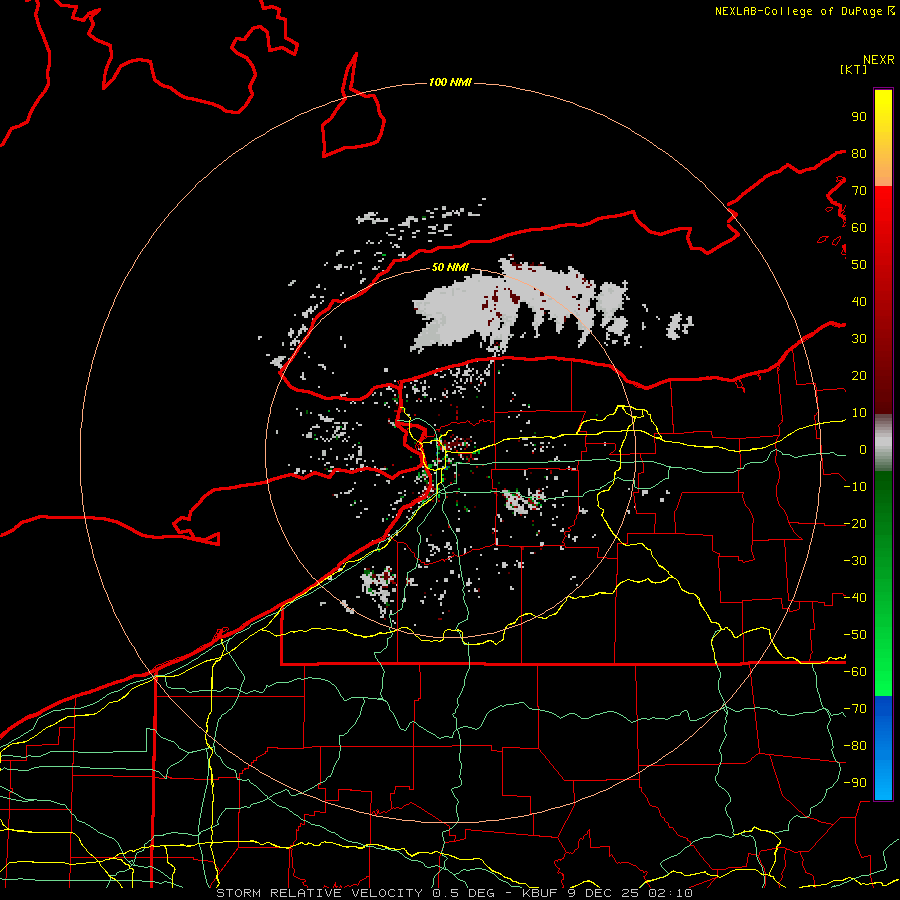
Task: Click the 60 value on the velocity scale
Action: coord(859,227)
